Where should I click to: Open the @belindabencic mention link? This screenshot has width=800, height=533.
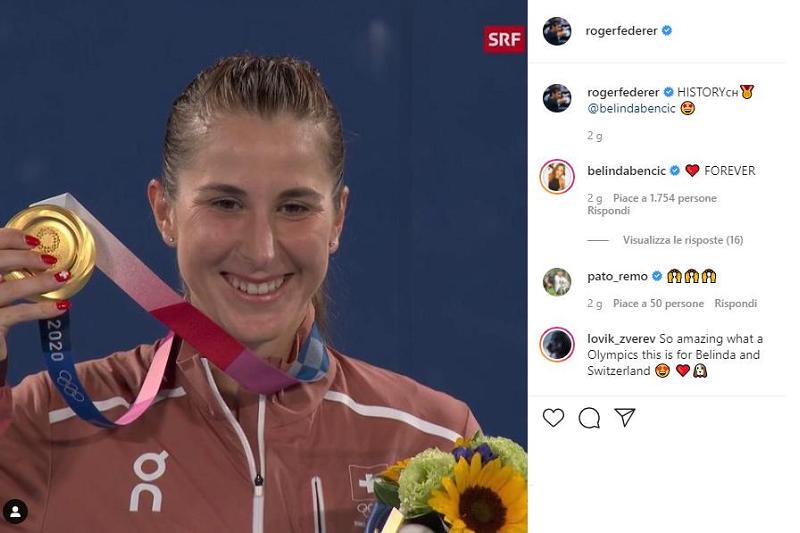(632, 108)
